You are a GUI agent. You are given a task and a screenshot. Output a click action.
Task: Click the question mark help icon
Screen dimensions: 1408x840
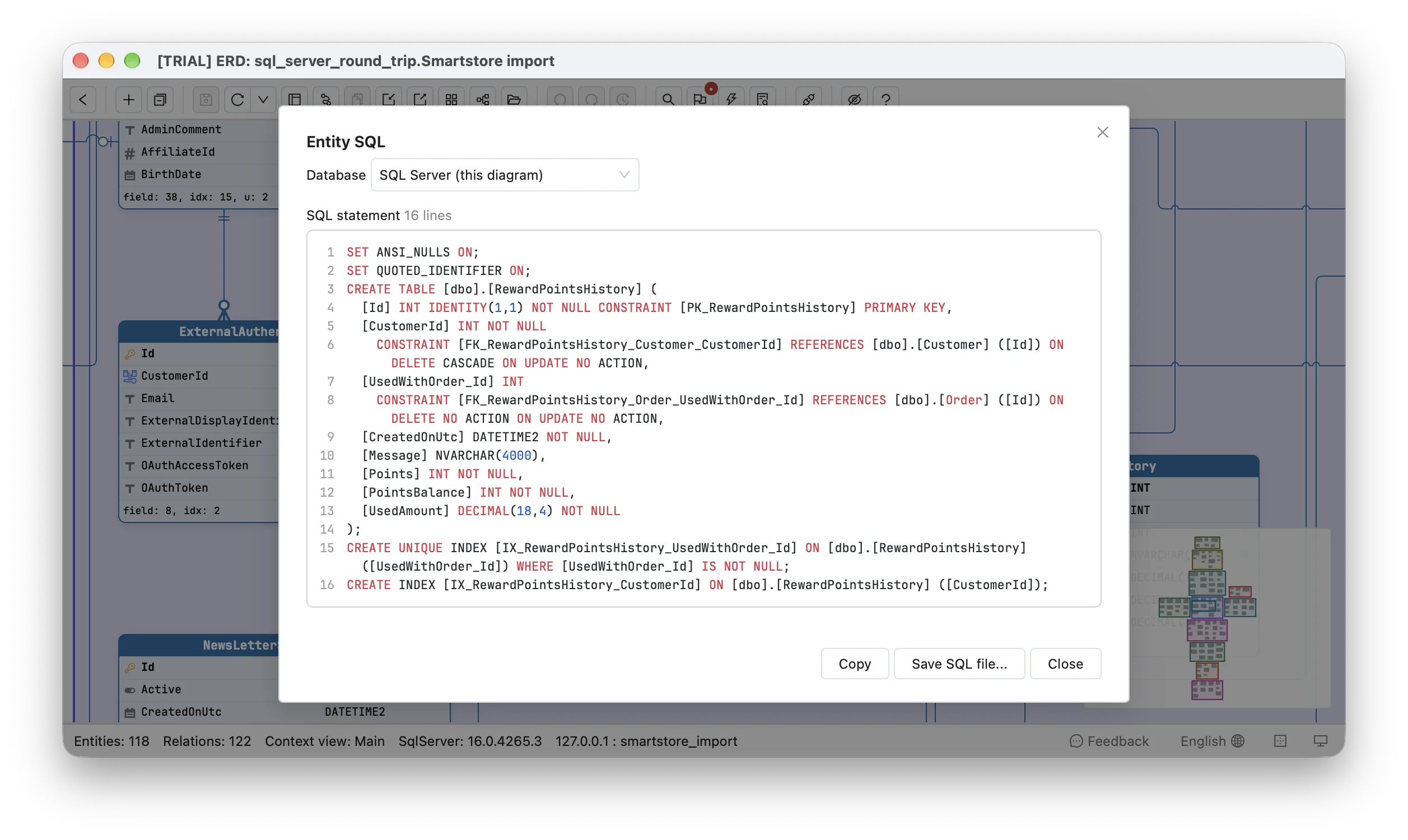click(886, 100)
